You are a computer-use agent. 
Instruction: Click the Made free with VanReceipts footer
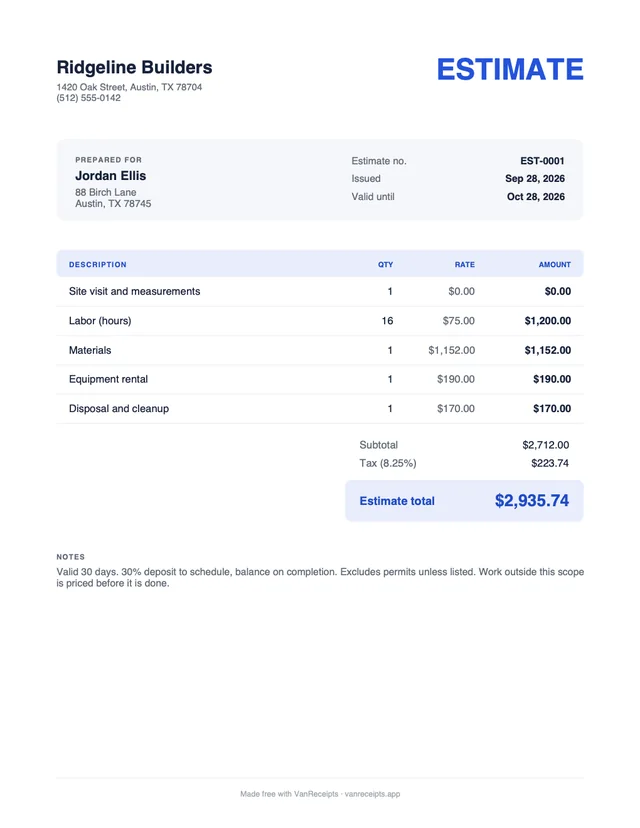click(x=320, y=794)
